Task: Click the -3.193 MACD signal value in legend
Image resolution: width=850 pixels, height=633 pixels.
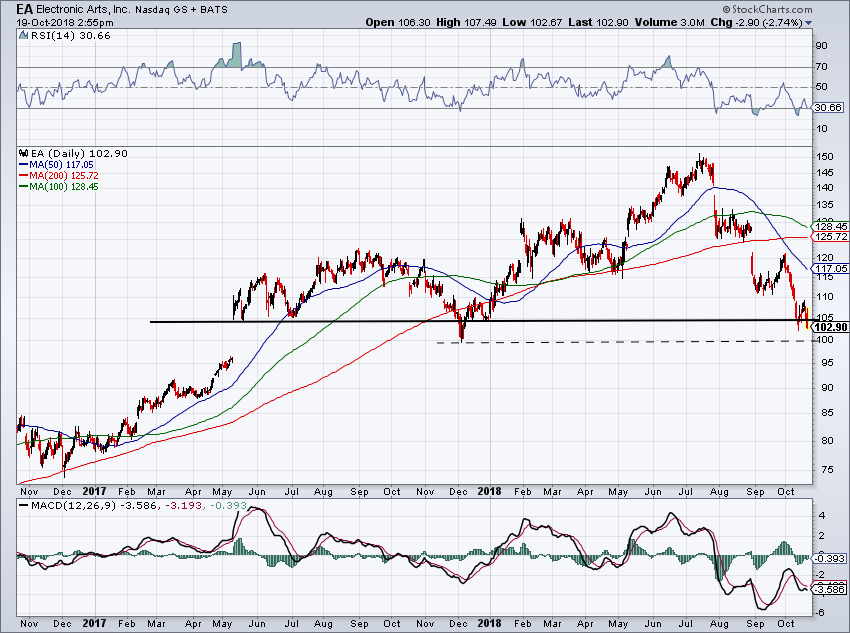Action: click(183, 506)
